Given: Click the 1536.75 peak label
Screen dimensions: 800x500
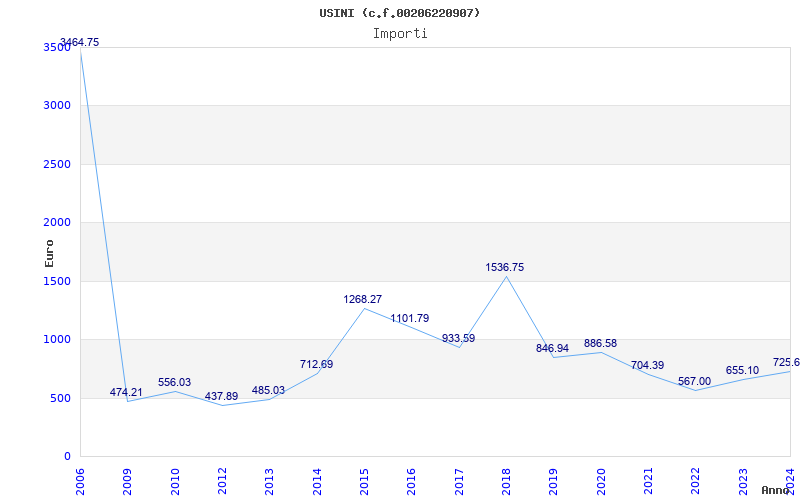Looking at the screenshot, I should click(505, 267).
